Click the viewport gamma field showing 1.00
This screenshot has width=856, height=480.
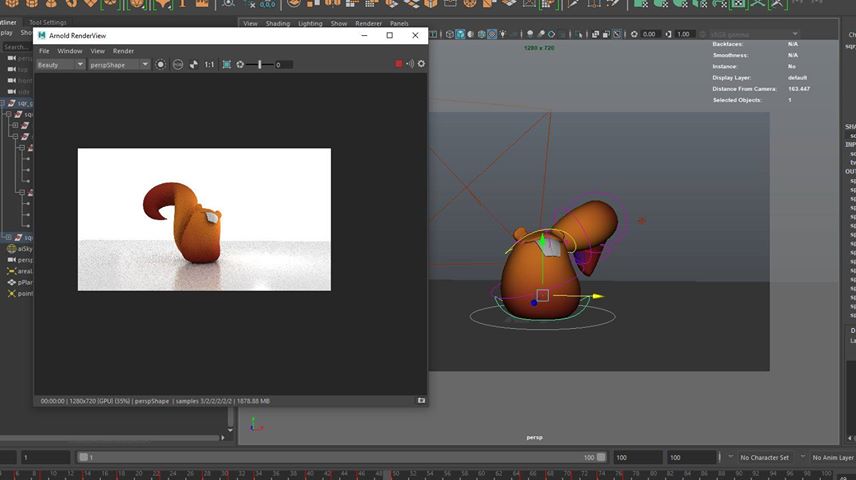[x=685, y=34]
